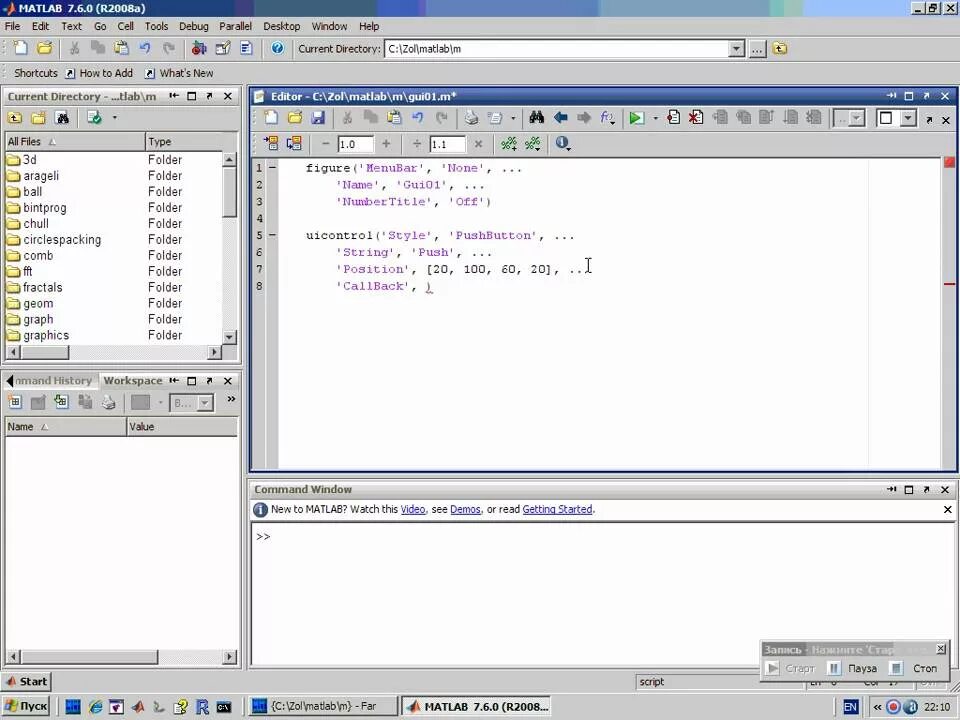The height and width of the screenshot is (720, 960).
Task: Expand more Workspace toolbar items chevron
Action: point(231,399)
